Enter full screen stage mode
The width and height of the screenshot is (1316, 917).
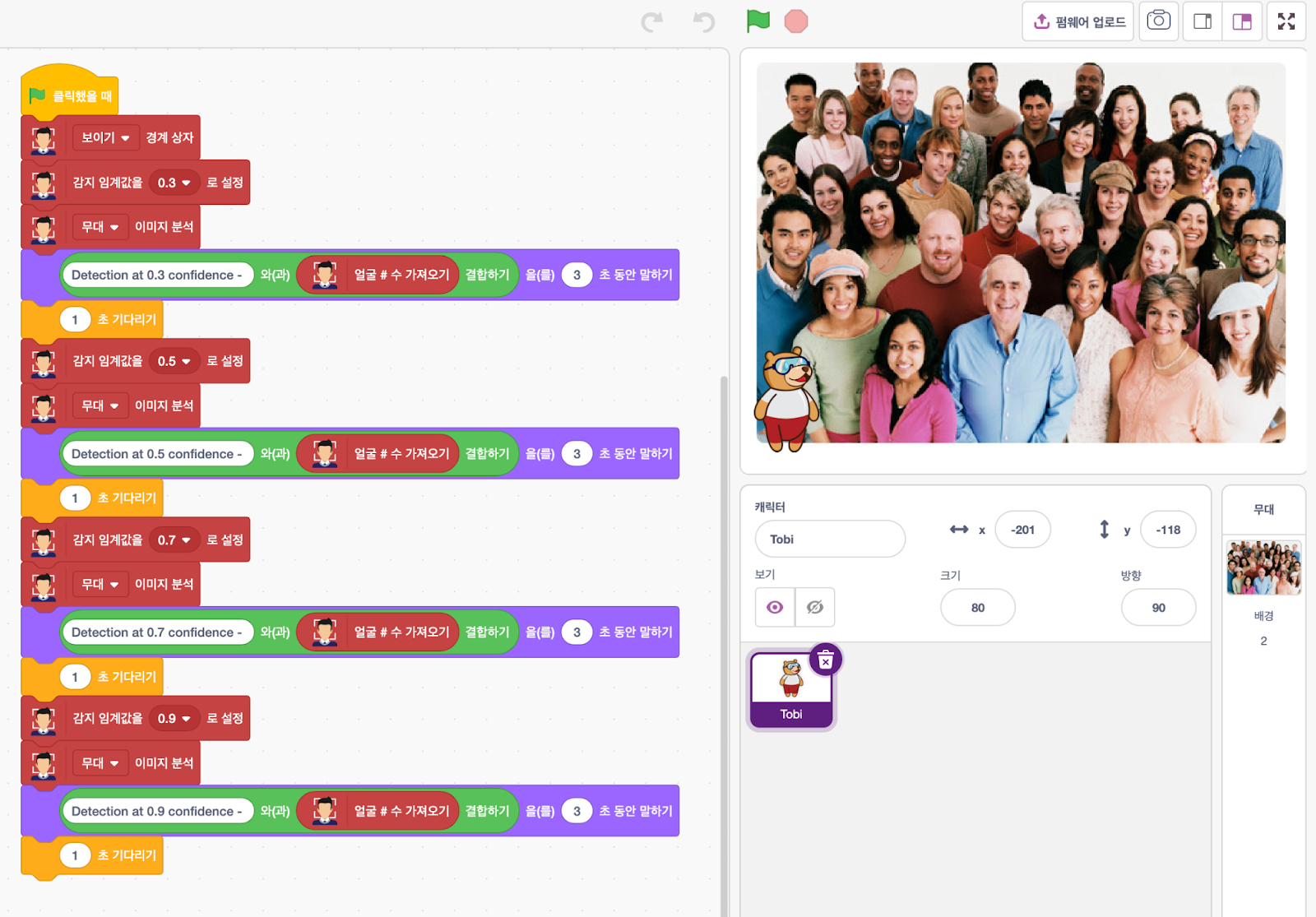[1286, 21]
